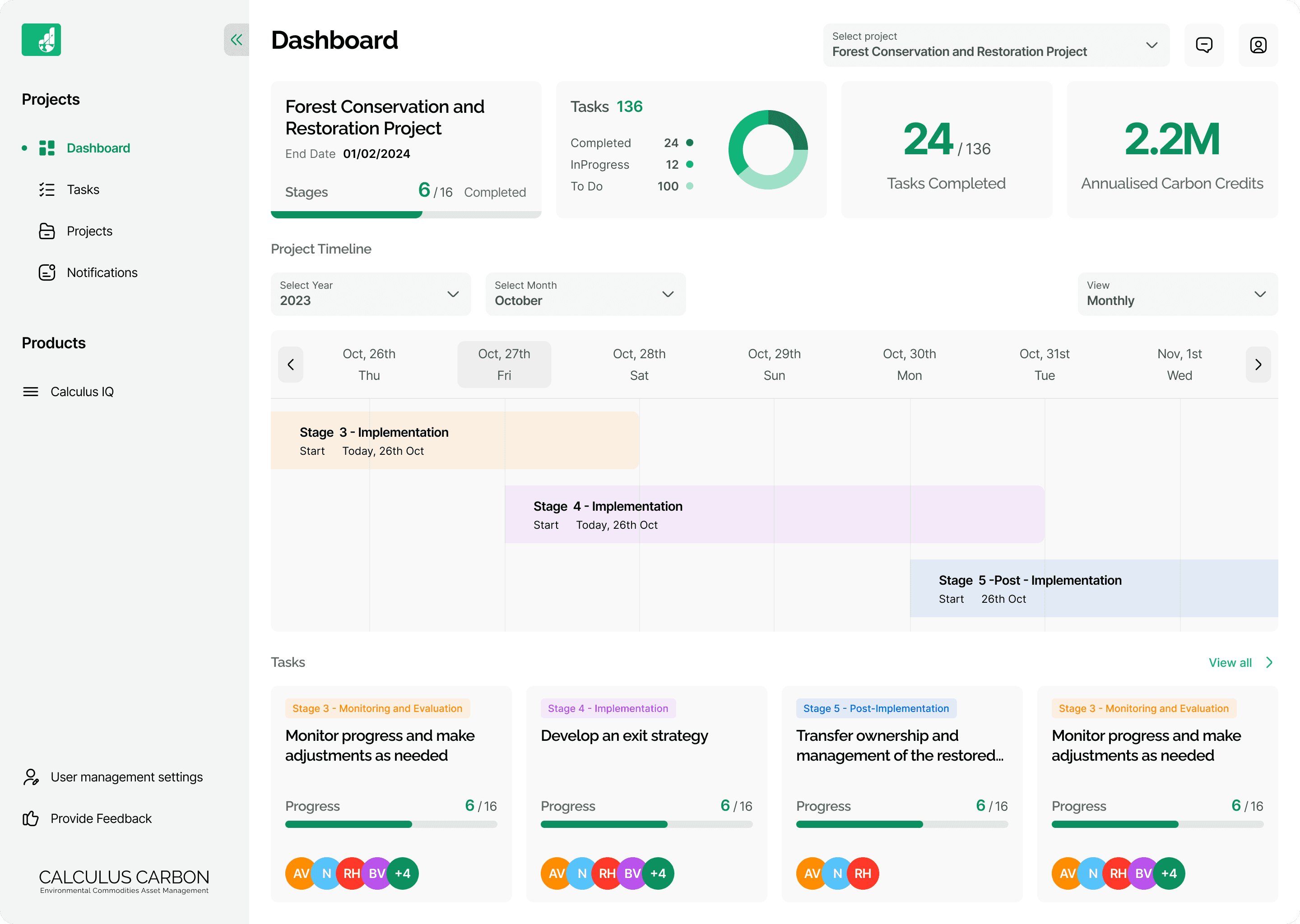Click the Tasks checklist icon in sidebar

coord(46,189)
